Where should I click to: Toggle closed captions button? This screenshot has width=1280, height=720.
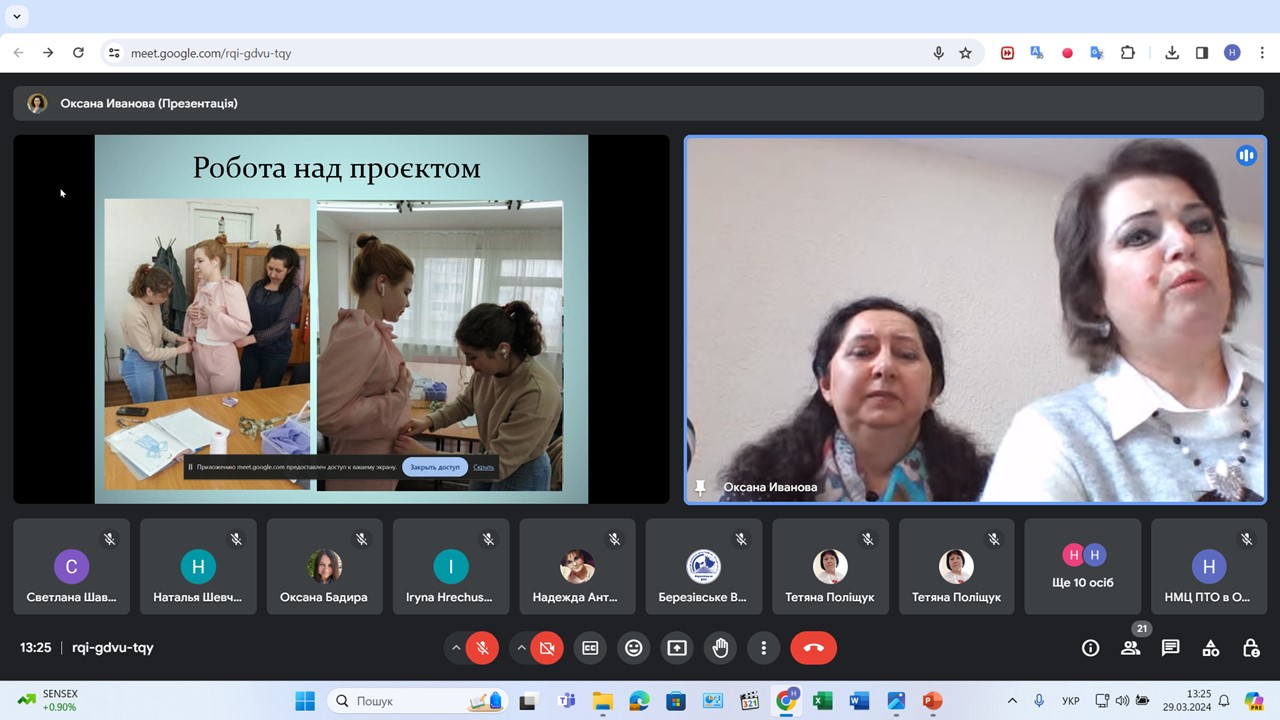590,648
